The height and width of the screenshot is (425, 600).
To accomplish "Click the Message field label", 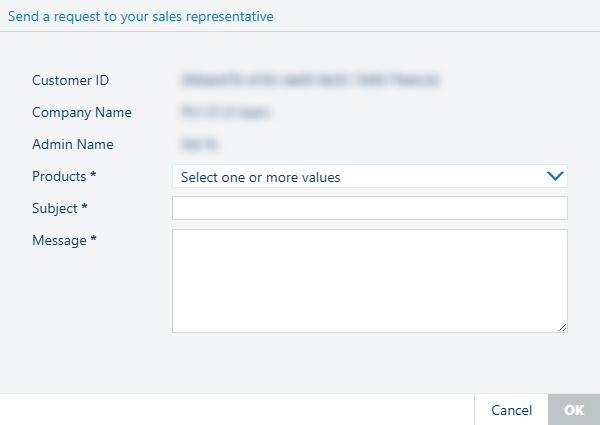I will (59, 240).
